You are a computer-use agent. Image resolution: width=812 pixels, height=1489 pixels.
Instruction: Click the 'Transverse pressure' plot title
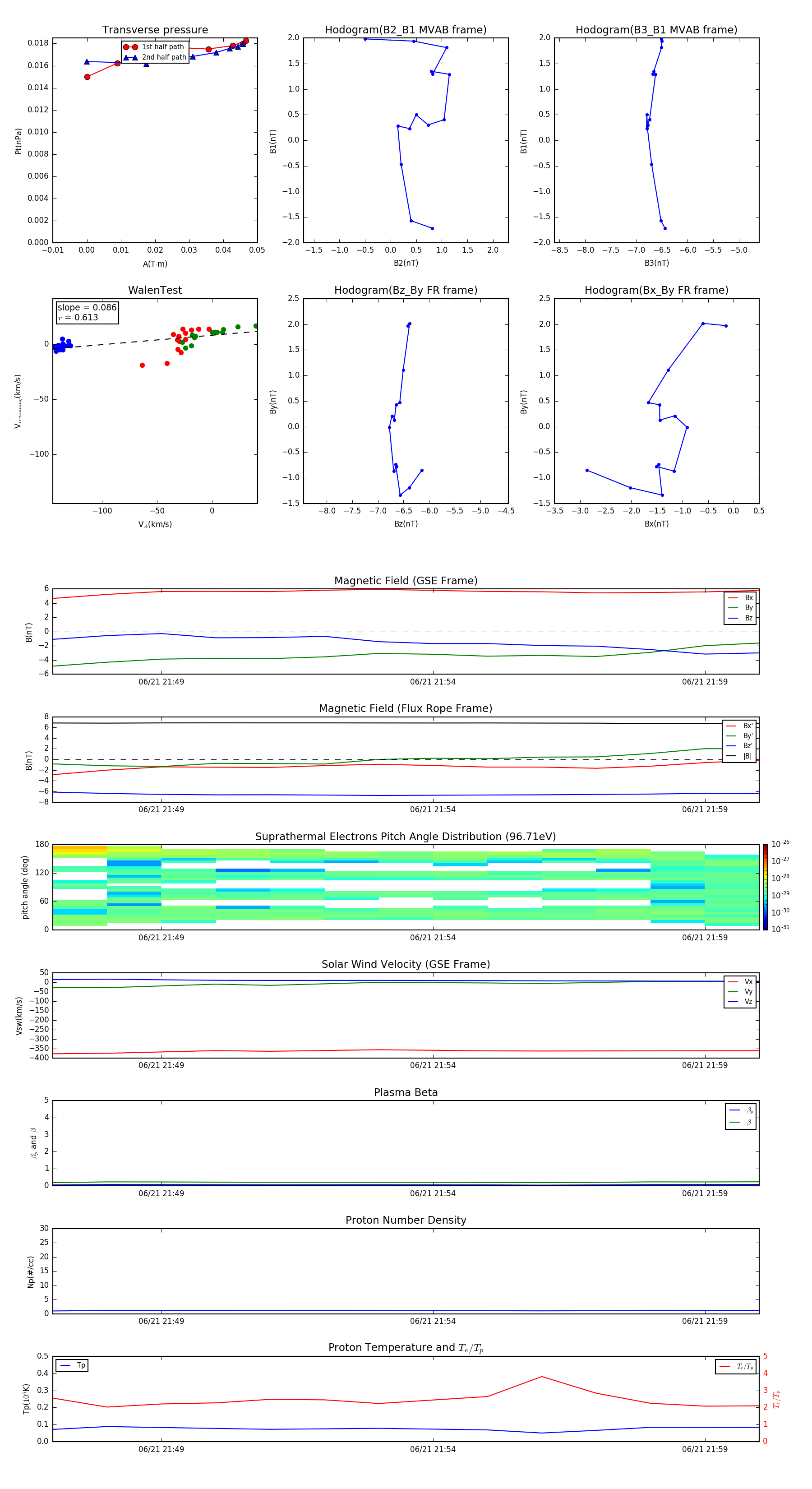[155, 30]
